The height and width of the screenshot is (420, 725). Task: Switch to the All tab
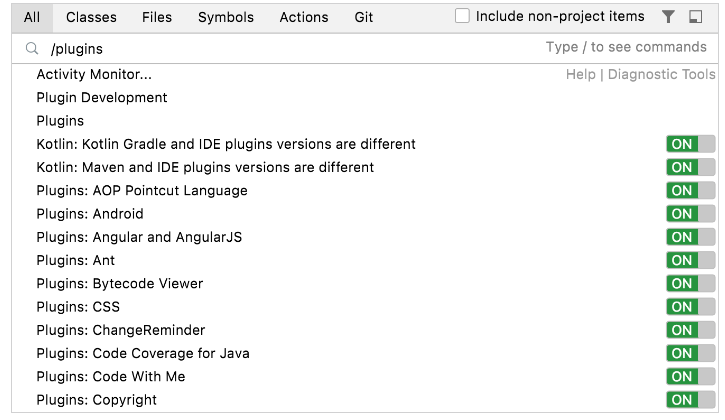32,18
